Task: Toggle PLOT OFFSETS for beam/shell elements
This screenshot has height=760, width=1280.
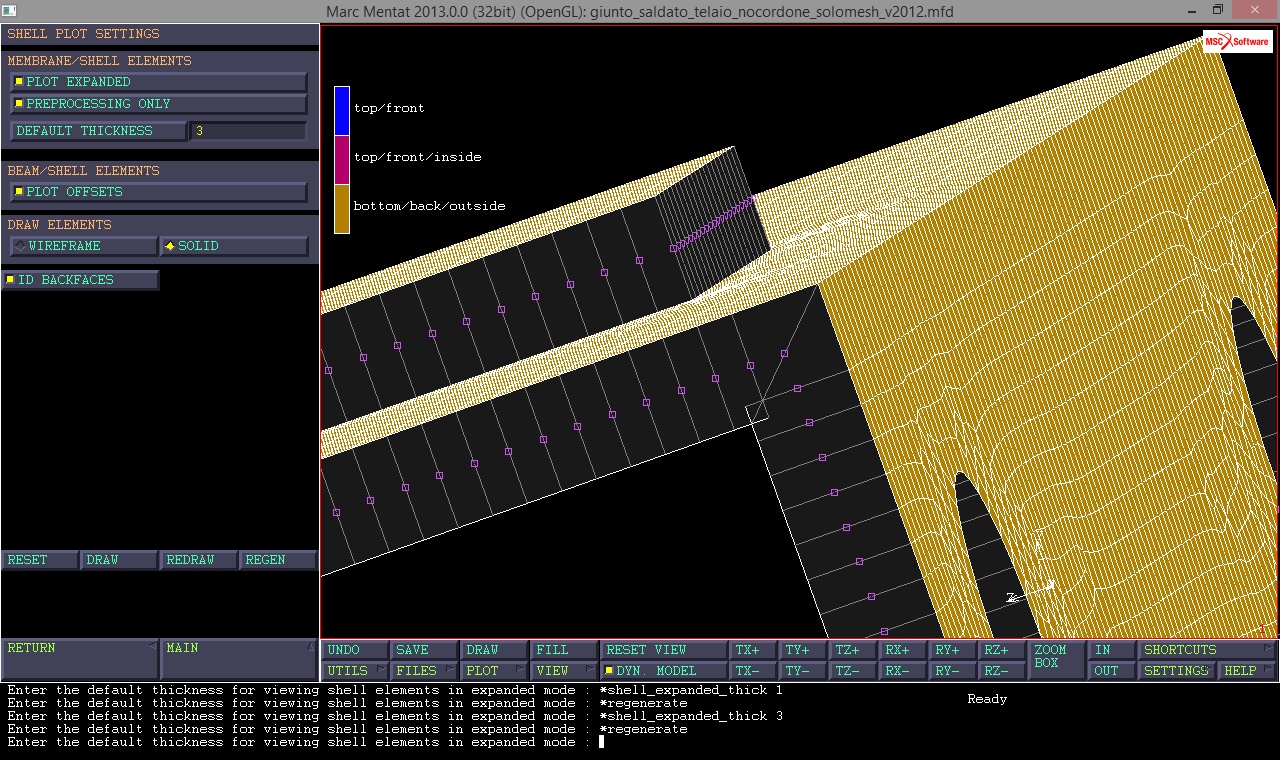Action: tap(158, 192)
